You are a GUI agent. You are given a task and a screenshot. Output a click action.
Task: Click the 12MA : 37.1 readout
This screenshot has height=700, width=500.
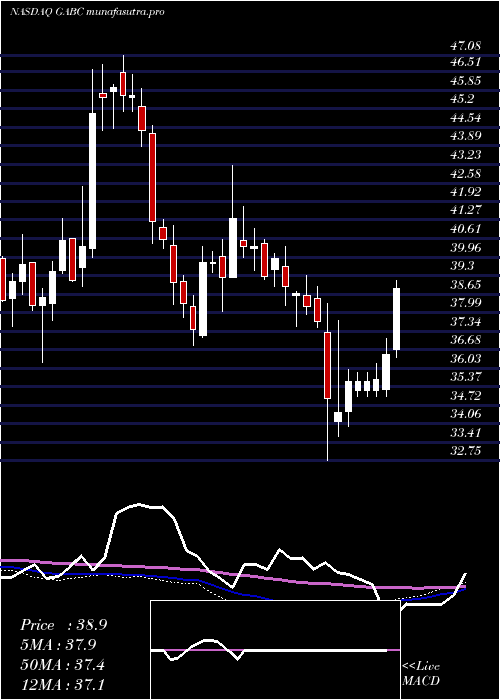(63, 684)
